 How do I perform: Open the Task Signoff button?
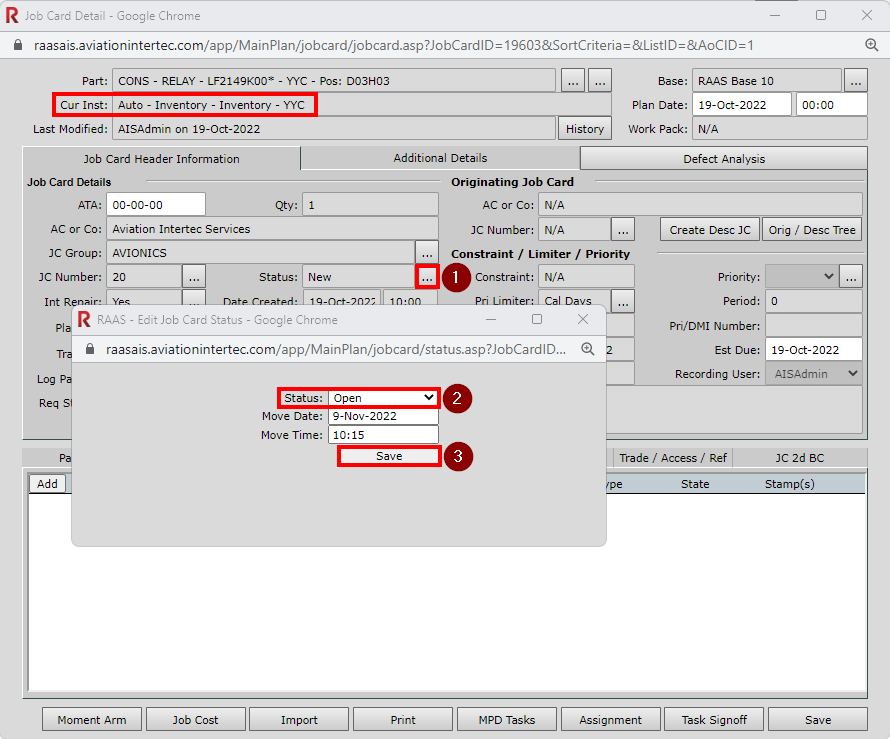point(714,719)
